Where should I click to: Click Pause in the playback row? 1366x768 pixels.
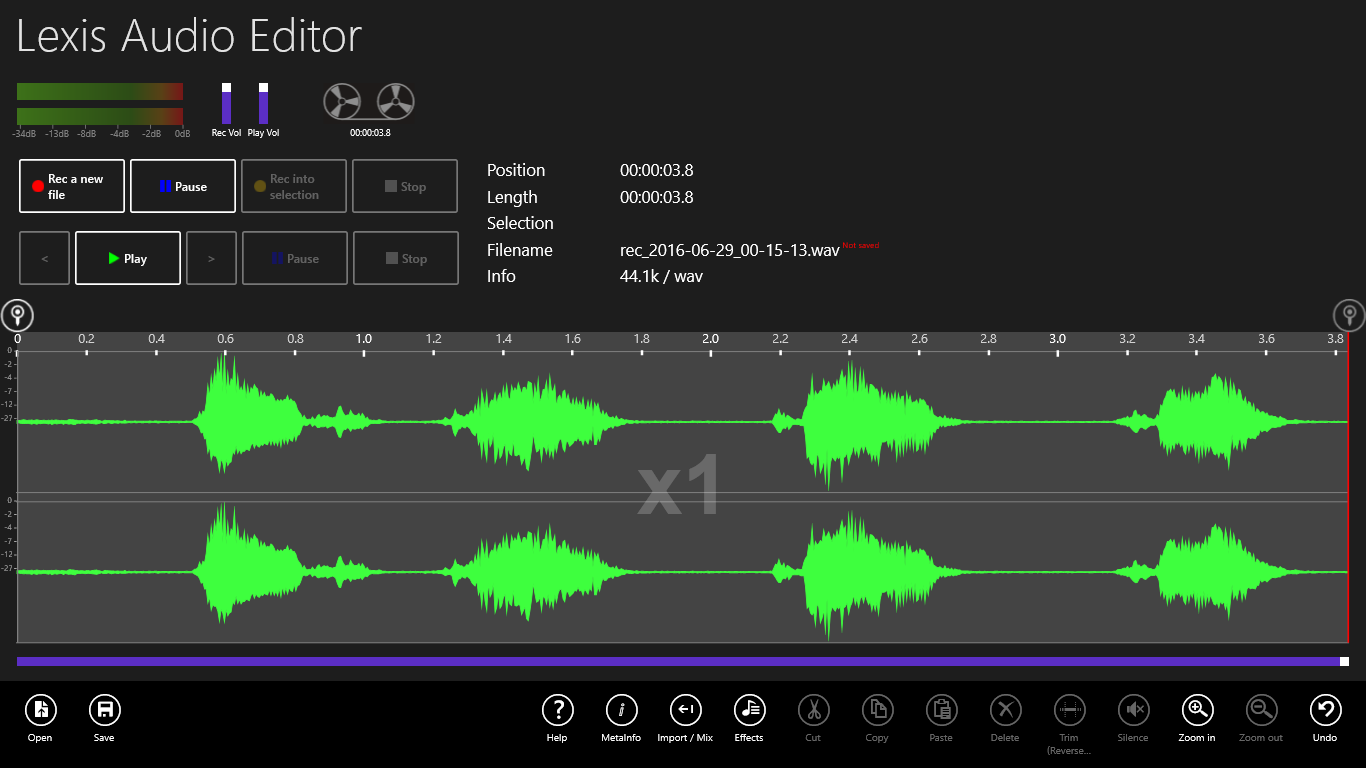click(x=295, y=258)
